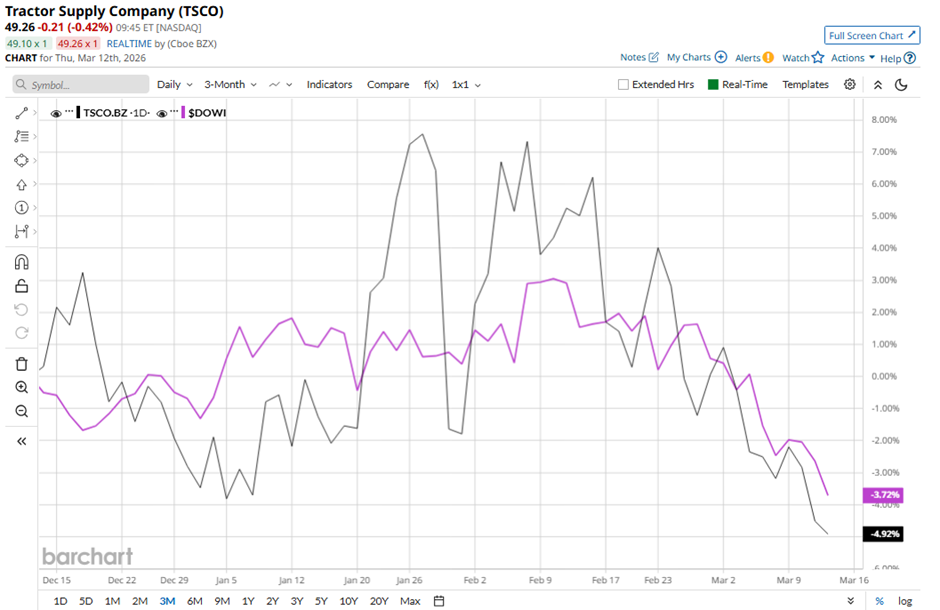Click the REALTIME link

click(x=129, y=44)
